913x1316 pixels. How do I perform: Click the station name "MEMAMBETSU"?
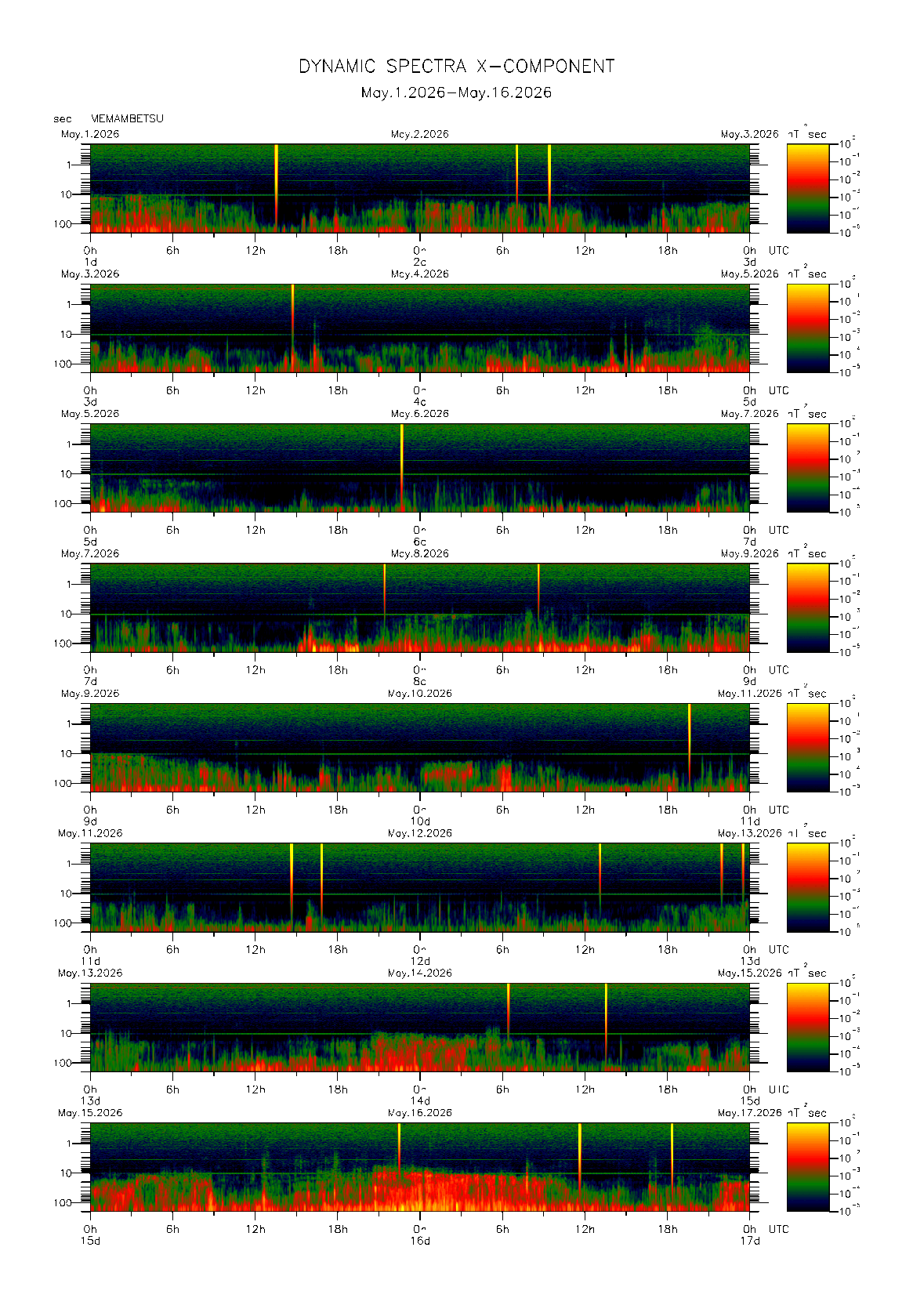pyautogui.click(x=127, y=118)
